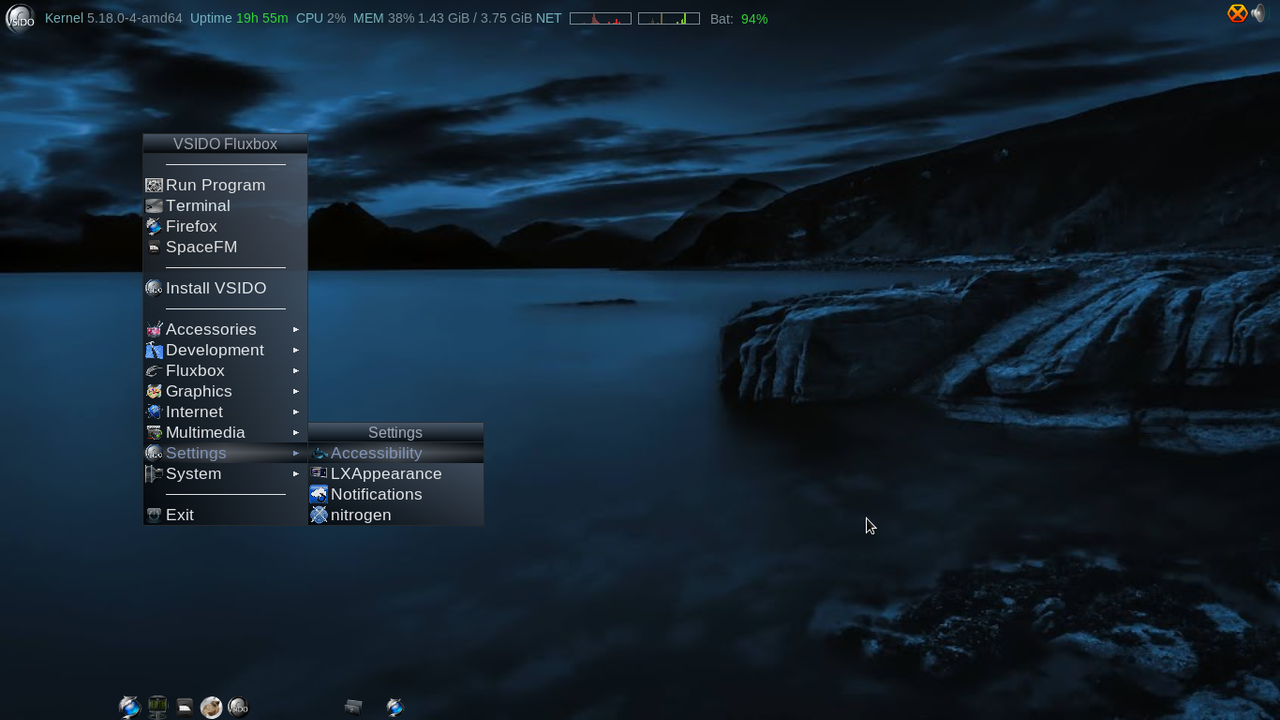
Task: Launch nitrogen wallpaper setter from Settings
Action: coord(396,515)
